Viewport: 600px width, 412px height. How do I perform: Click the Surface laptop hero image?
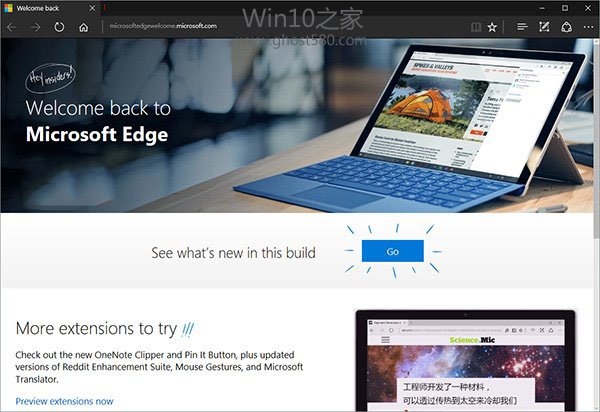[x=409, y=128]
